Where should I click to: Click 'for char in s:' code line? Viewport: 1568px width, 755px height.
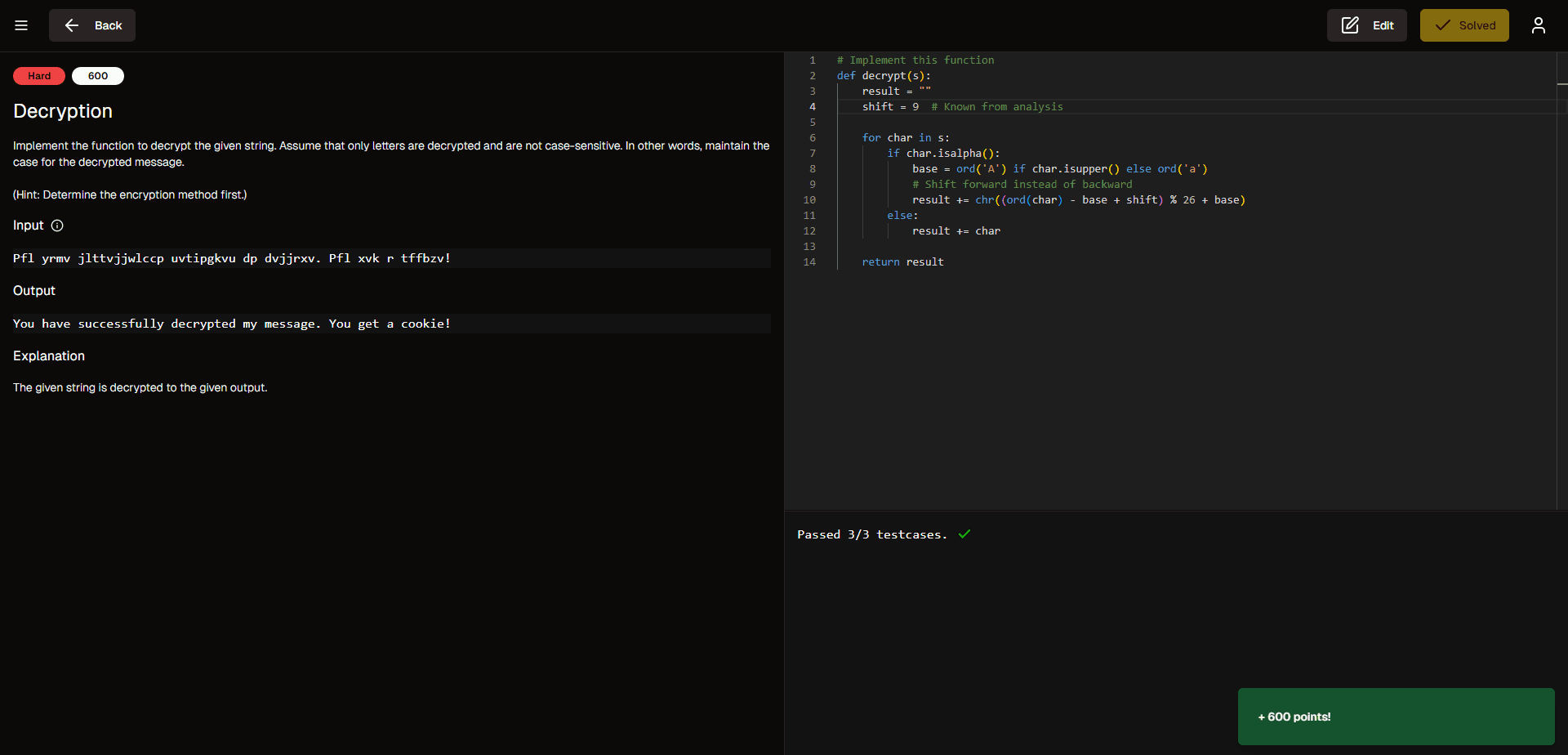tap(906, 138)
